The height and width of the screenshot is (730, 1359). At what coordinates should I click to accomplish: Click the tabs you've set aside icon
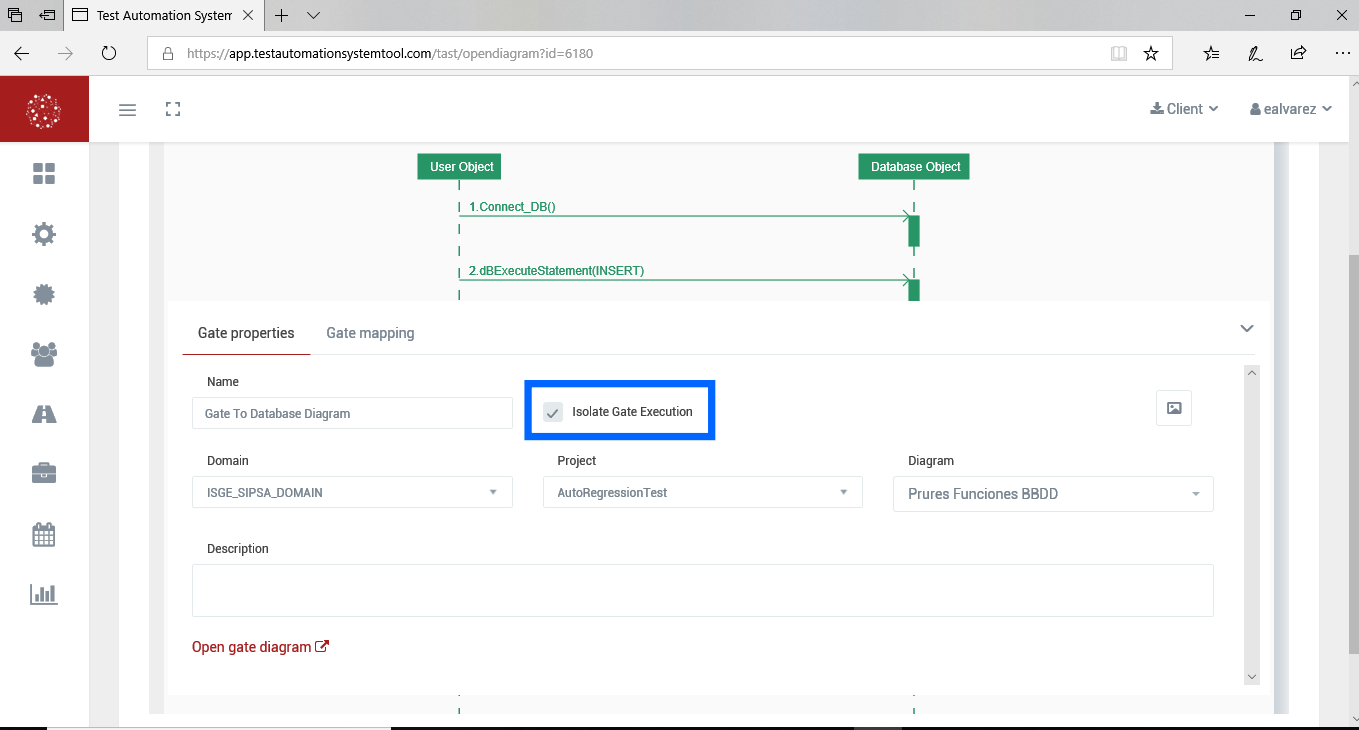pos(15,15)
